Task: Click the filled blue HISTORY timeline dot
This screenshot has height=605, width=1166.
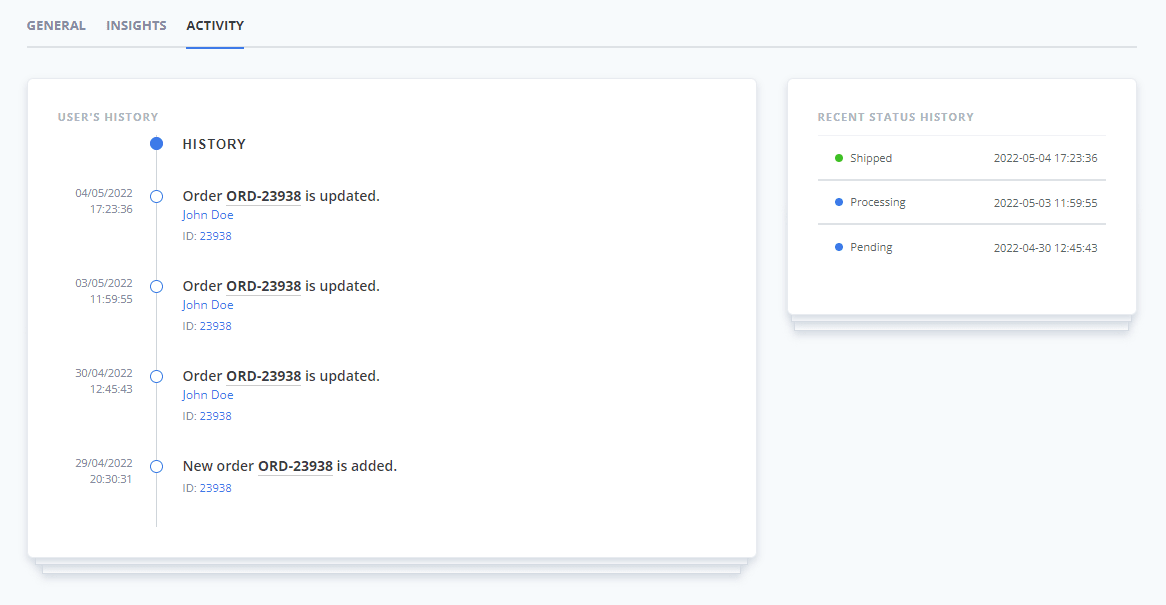Action: (156, 143)
